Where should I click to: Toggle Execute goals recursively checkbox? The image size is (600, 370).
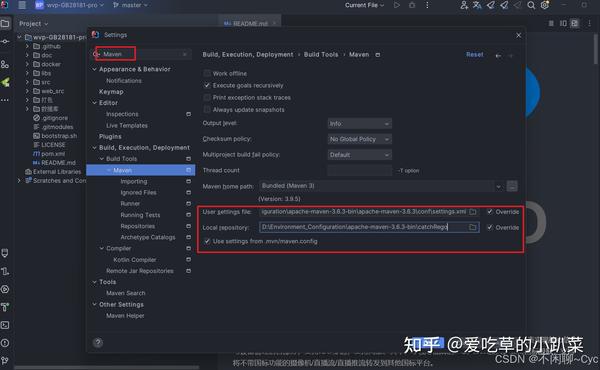pos(207,85)
